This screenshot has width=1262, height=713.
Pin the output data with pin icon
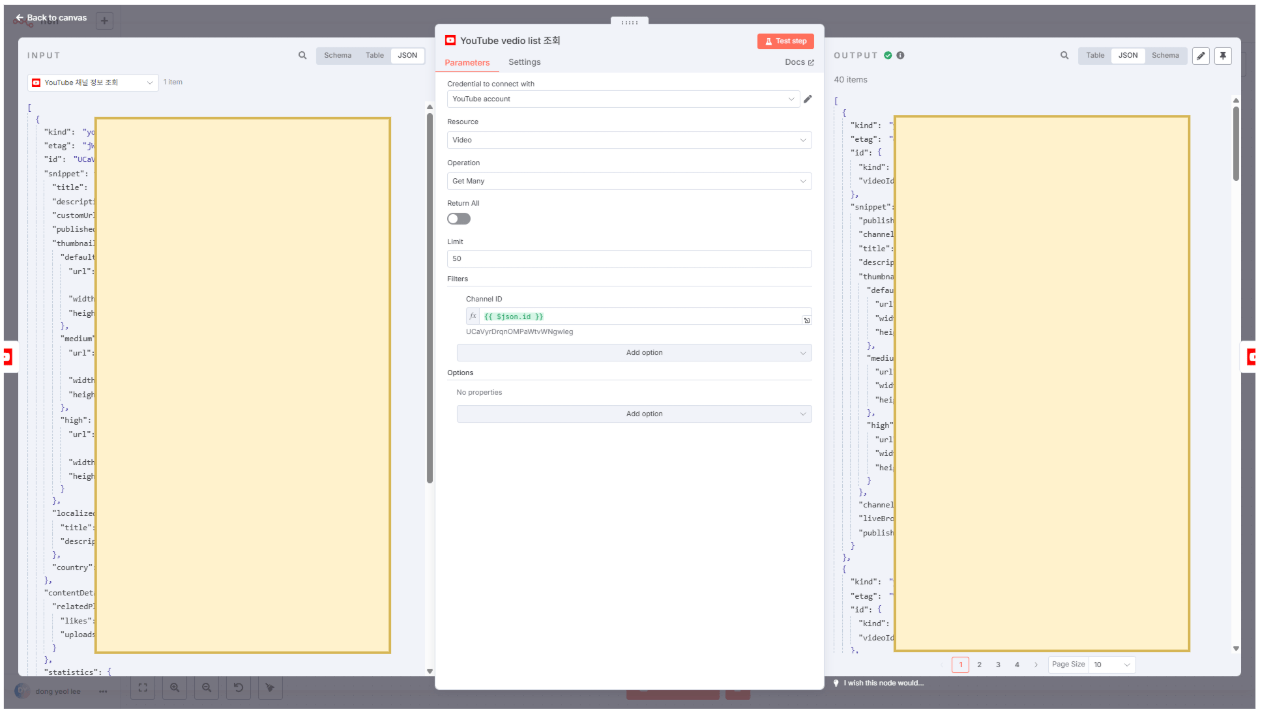point(1222,56)
